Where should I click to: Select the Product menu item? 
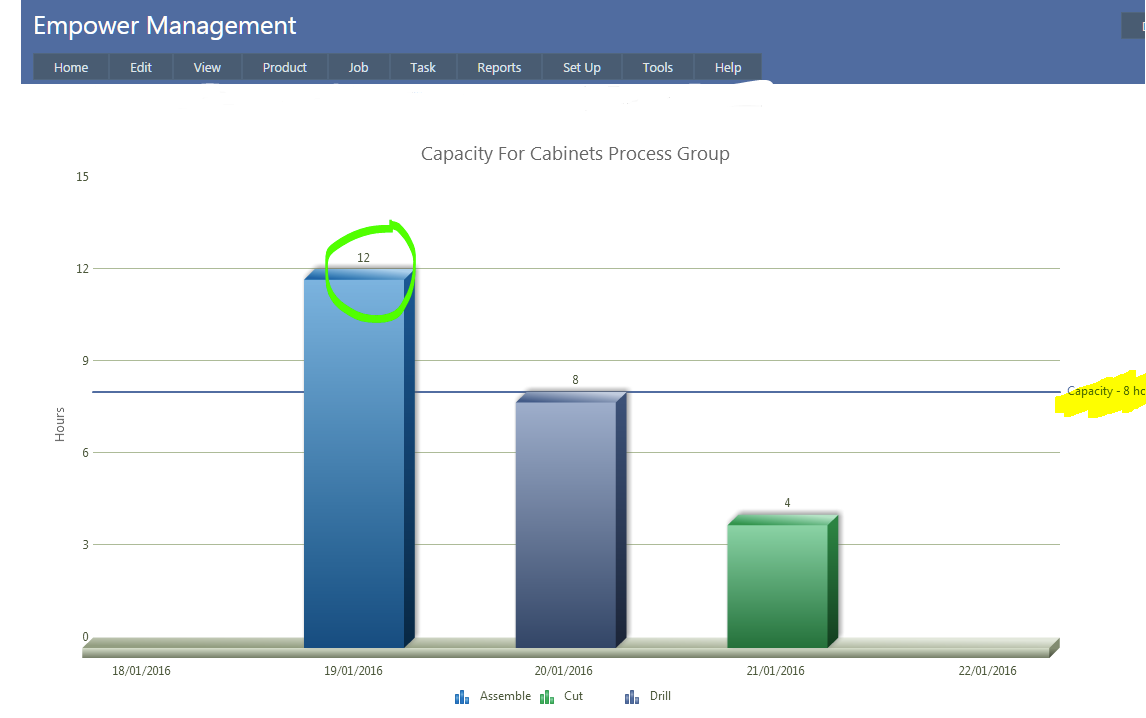(285, 67)
